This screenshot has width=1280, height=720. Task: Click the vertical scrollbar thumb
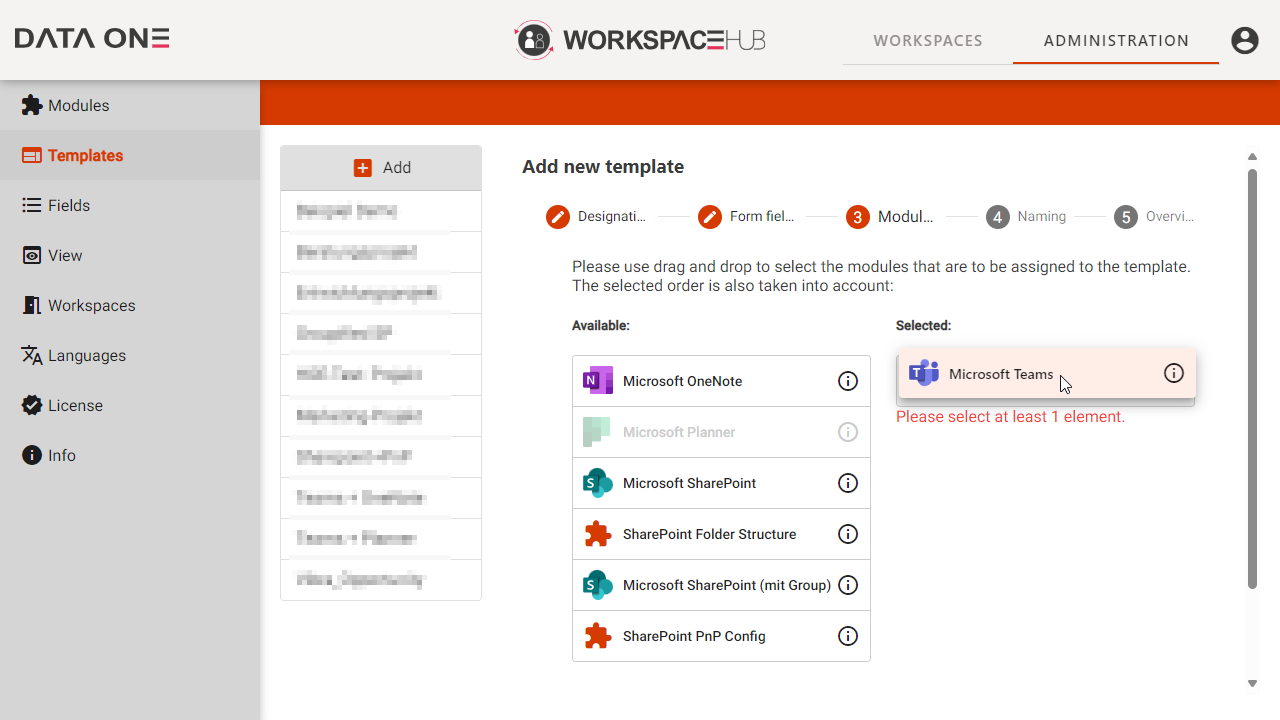[x=1252, y=379]
